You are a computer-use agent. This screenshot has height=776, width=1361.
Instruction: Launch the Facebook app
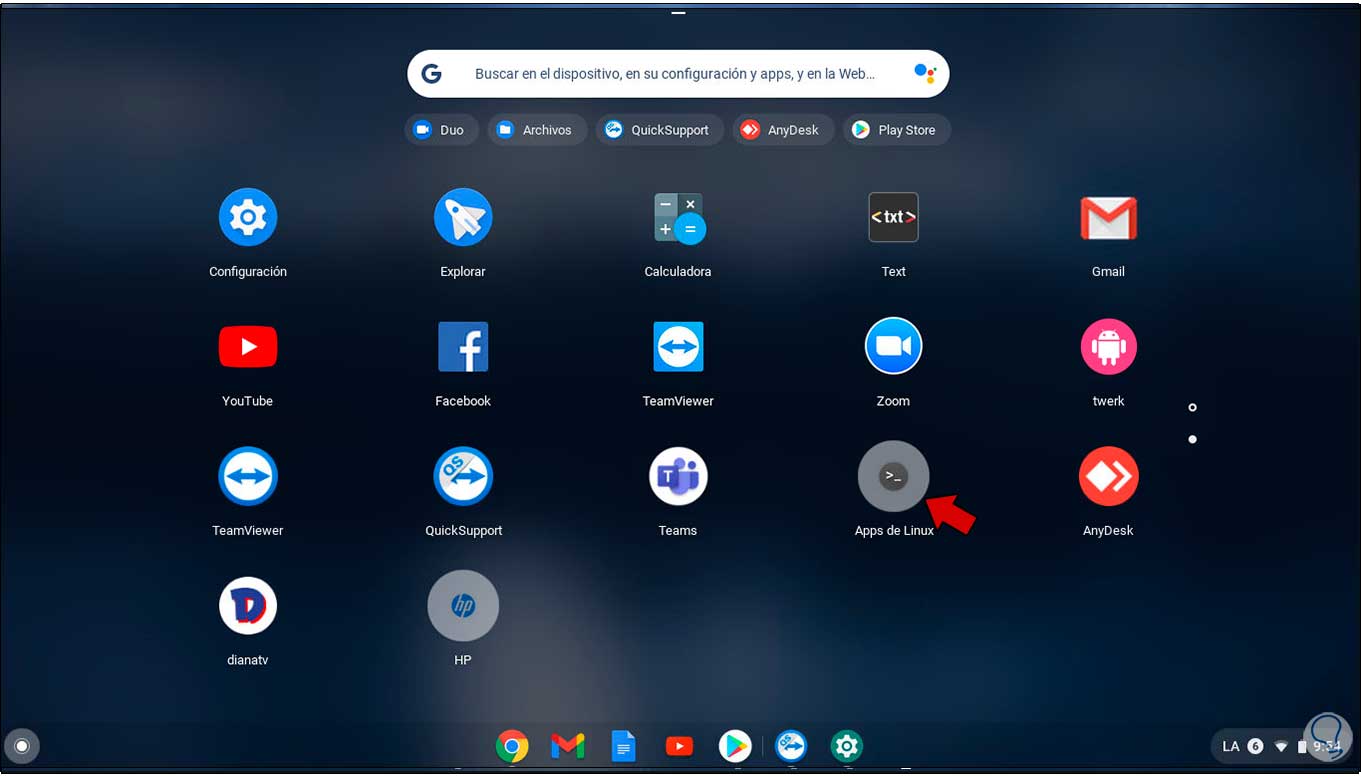click(463, 347)
